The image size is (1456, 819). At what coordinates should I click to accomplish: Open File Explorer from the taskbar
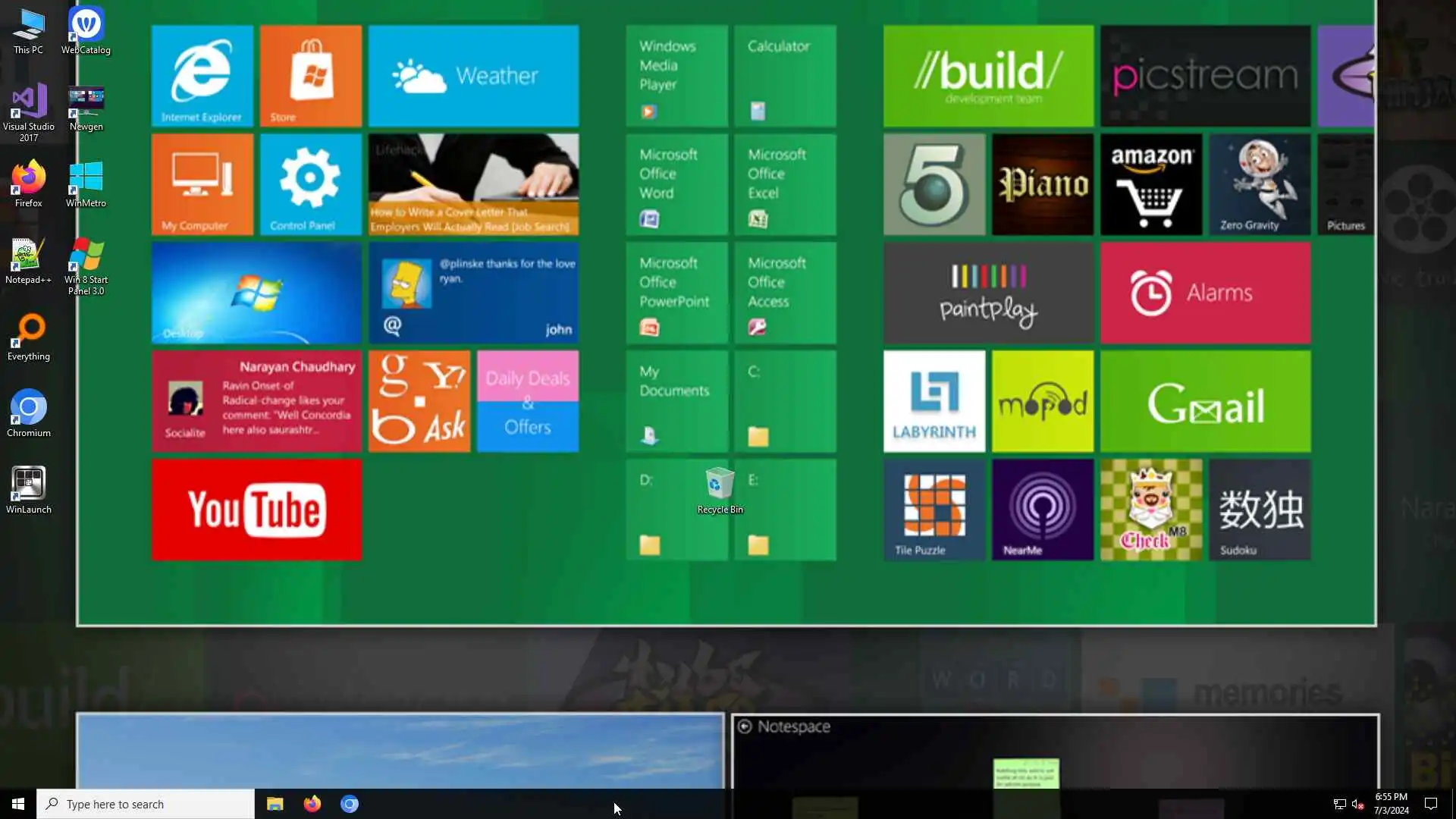click(275, 804)
